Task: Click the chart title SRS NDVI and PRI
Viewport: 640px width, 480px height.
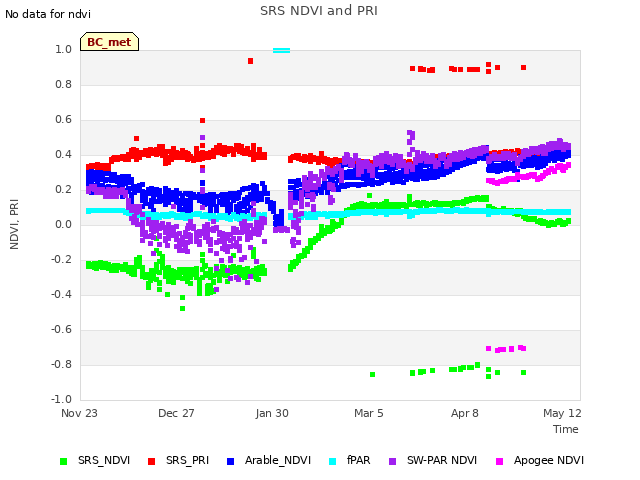Action: point(319,11)
